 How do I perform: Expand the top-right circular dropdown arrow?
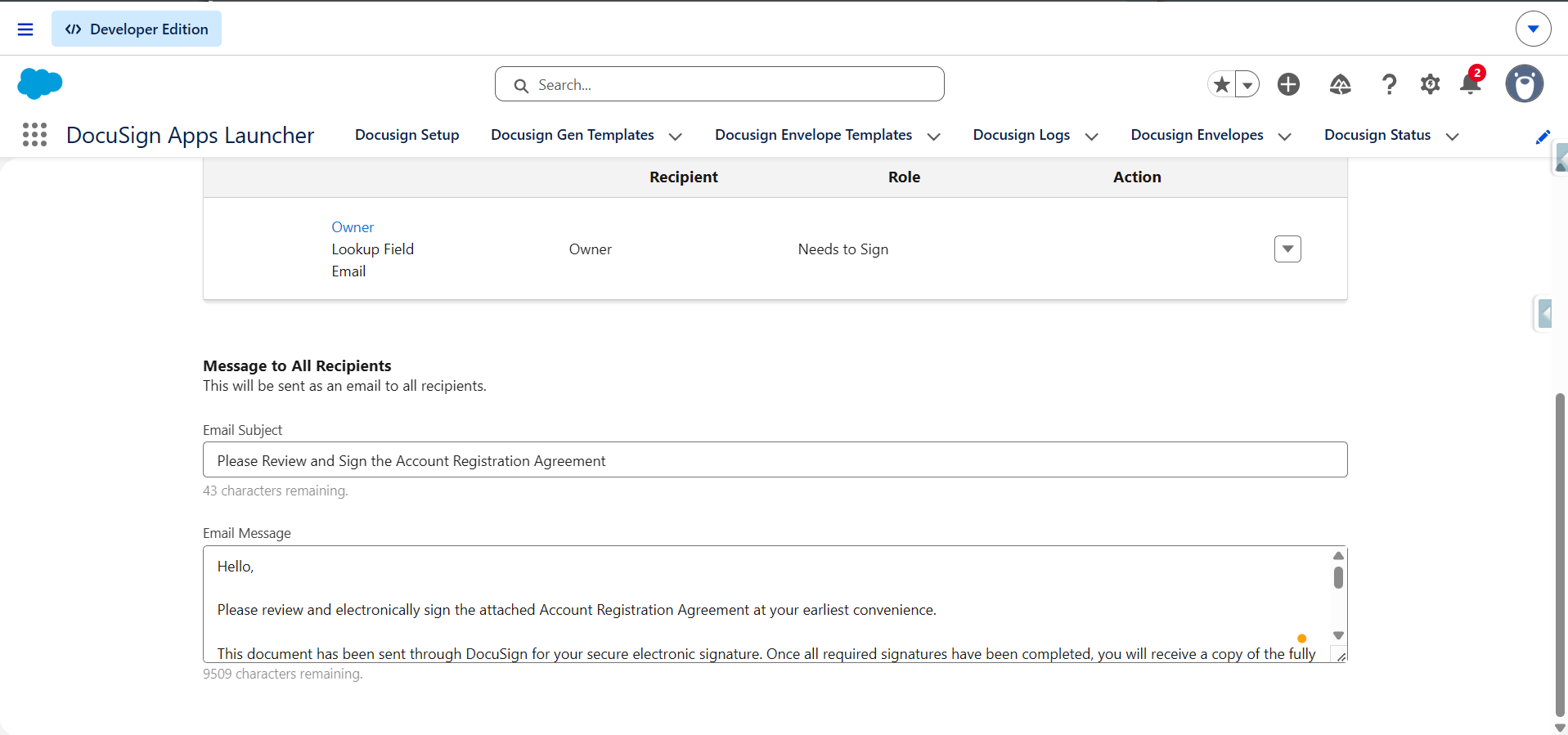click(x=1533, y=29)
